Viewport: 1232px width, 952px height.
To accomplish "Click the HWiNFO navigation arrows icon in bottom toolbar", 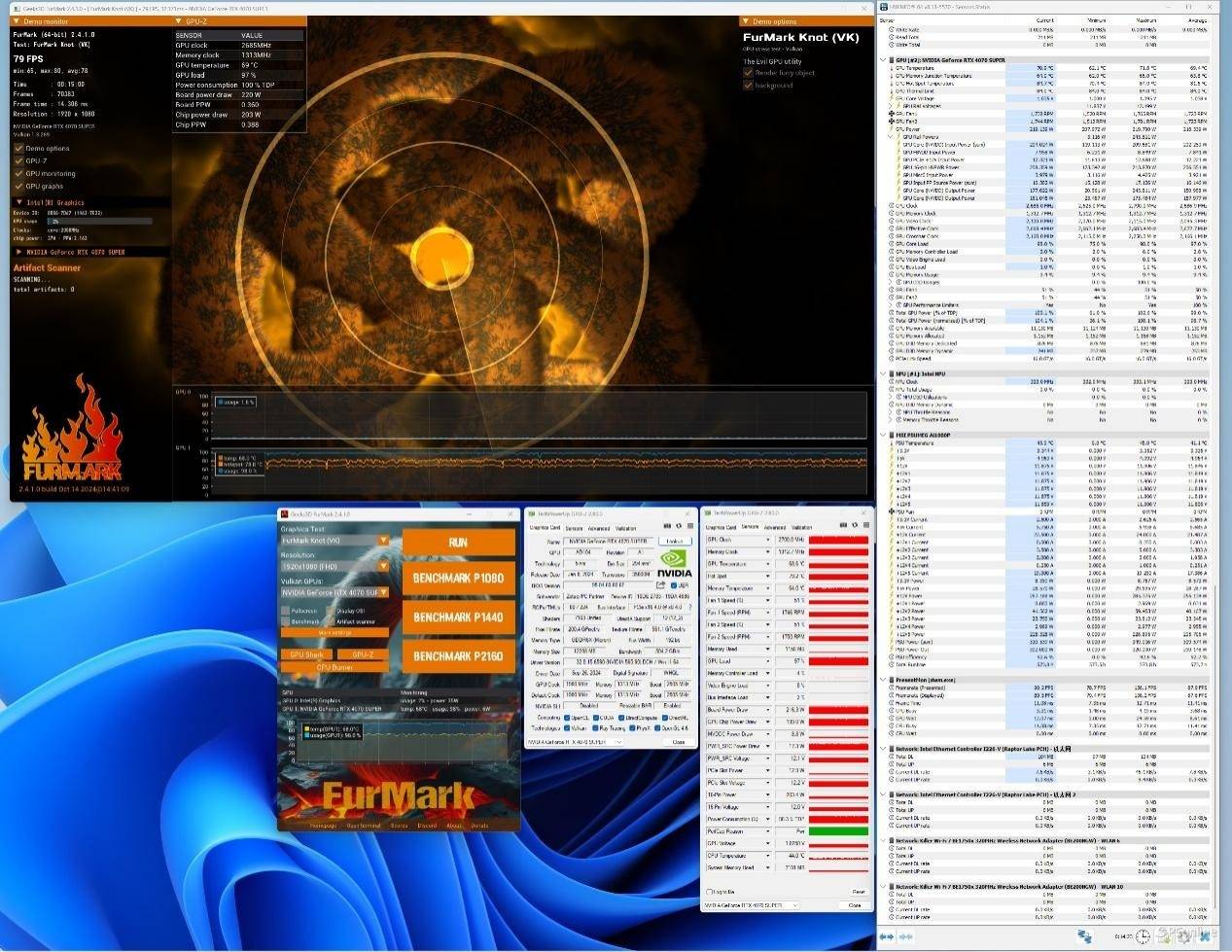I will pos(886,936).
